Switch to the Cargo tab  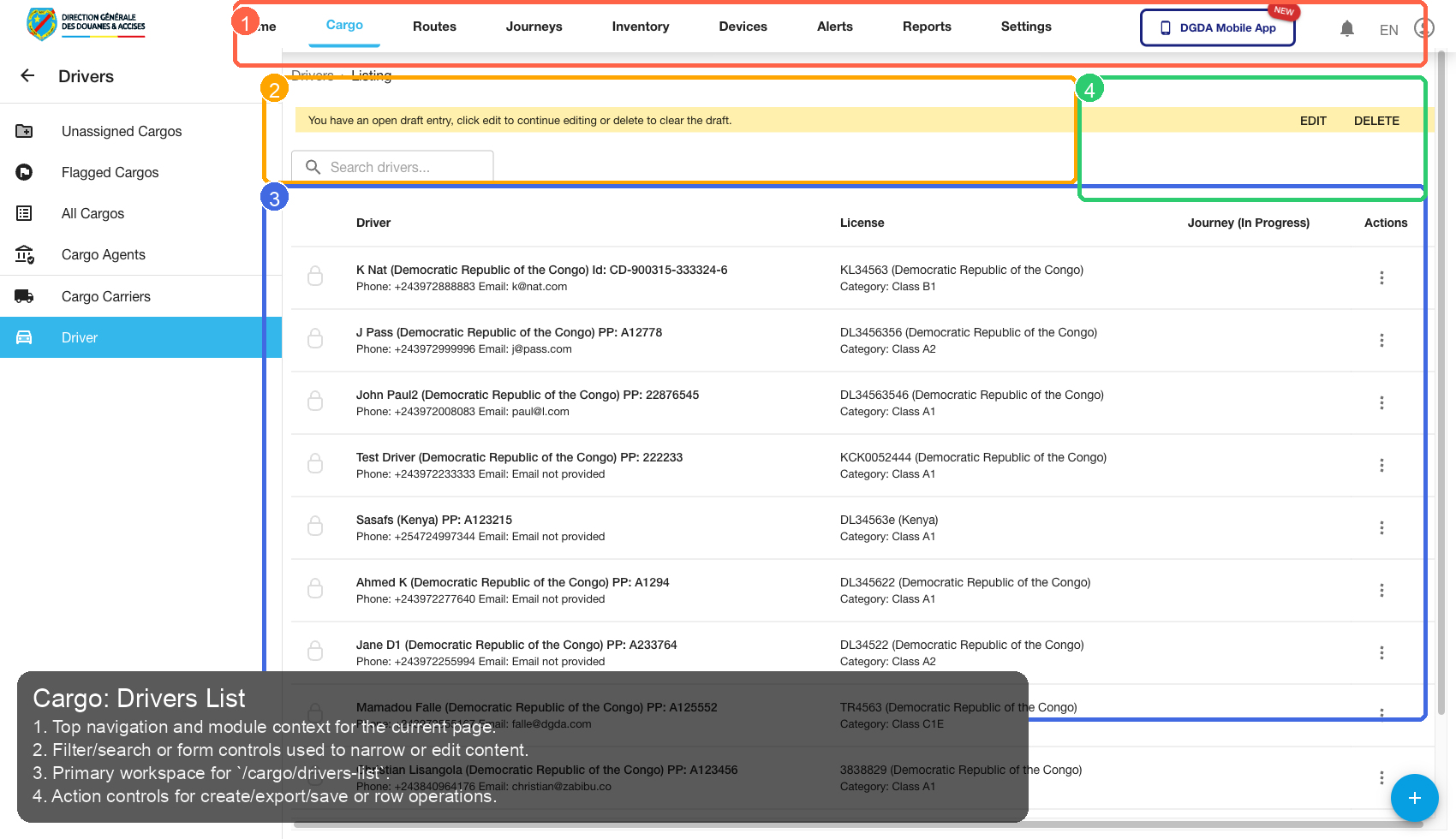coord(344,26)
